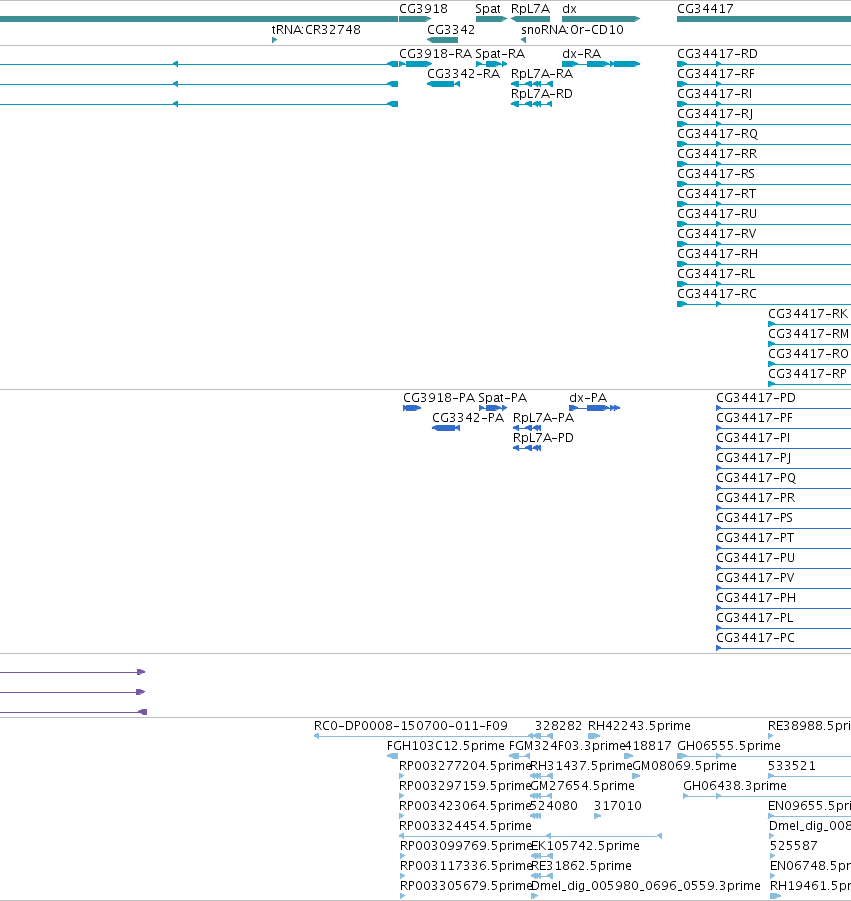Click transcript CG34417-RS

(x=716, y=174)
